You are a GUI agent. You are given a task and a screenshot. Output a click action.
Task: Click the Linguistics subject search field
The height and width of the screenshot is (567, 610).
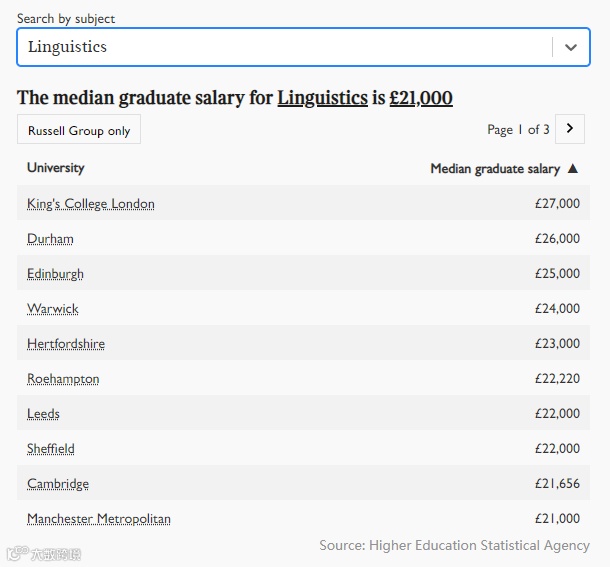point(303,47)
